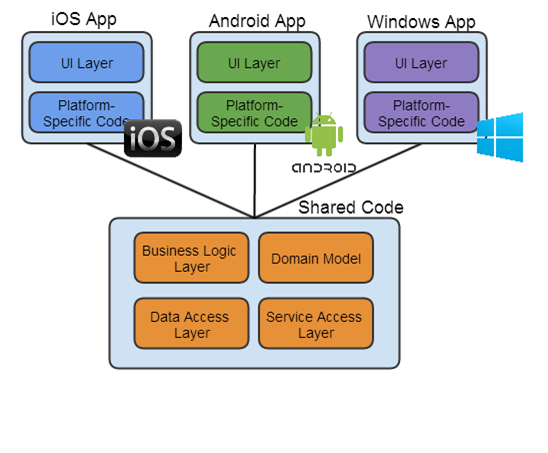Select the green Platform-Specific Code box
Viewport: 548px width, 453px height.
point(254,113)
